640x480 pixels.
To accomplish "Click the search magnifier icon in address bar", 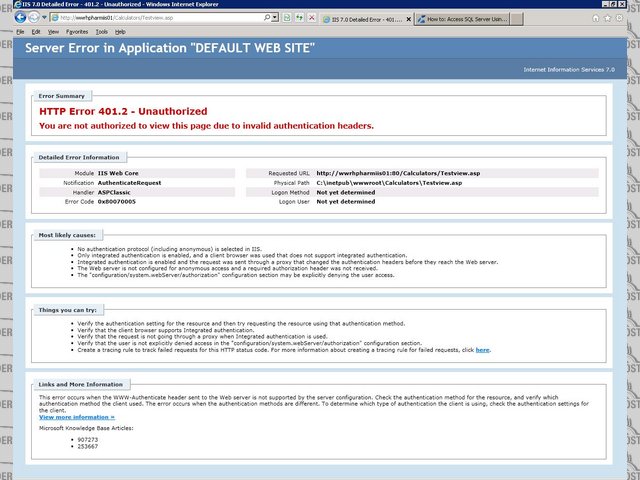I will pyautogui.click(x=267, y=18).
